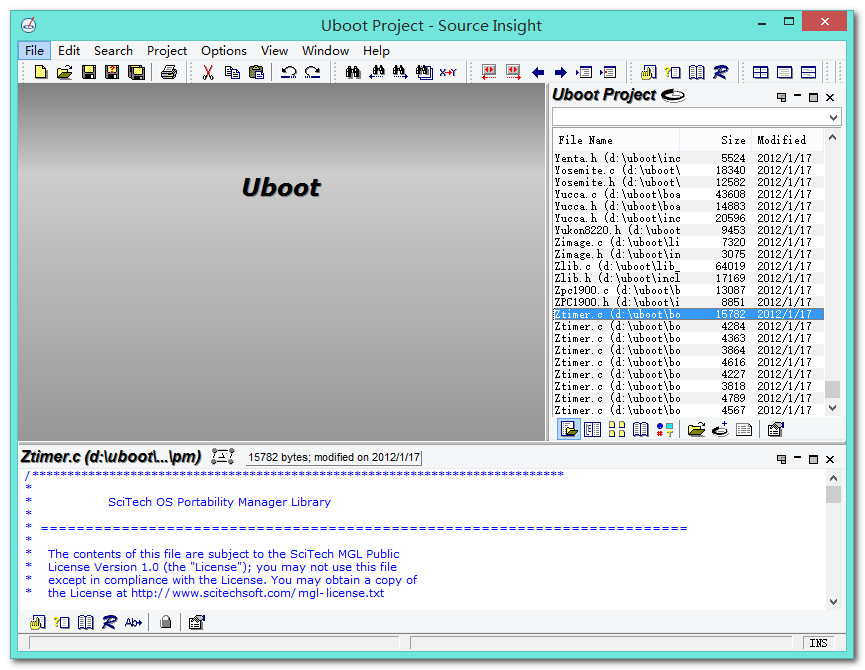Click Project Window file list view icon
The height and width of the screenshot is (670, 865).
coord(568,429)
